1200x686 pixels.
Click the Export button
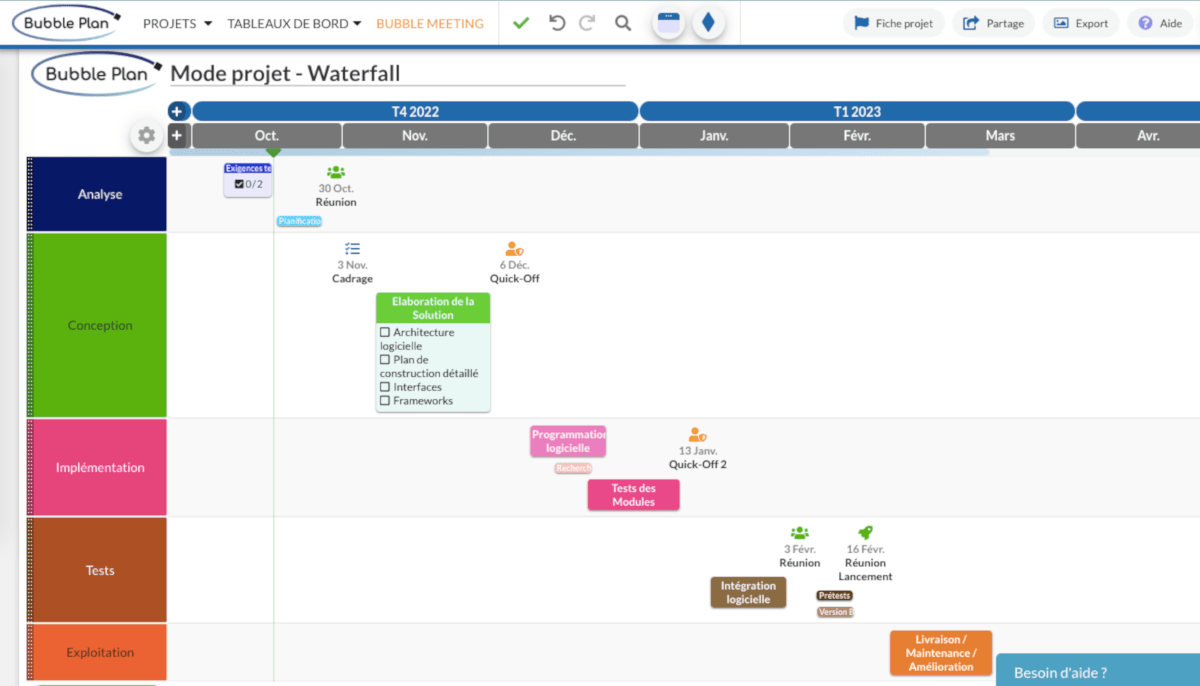1081,23
